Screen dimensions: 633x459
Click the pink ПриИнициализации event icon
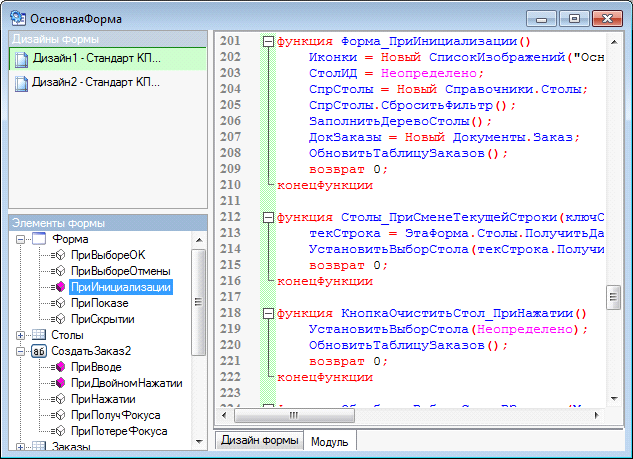click(60, 287)
